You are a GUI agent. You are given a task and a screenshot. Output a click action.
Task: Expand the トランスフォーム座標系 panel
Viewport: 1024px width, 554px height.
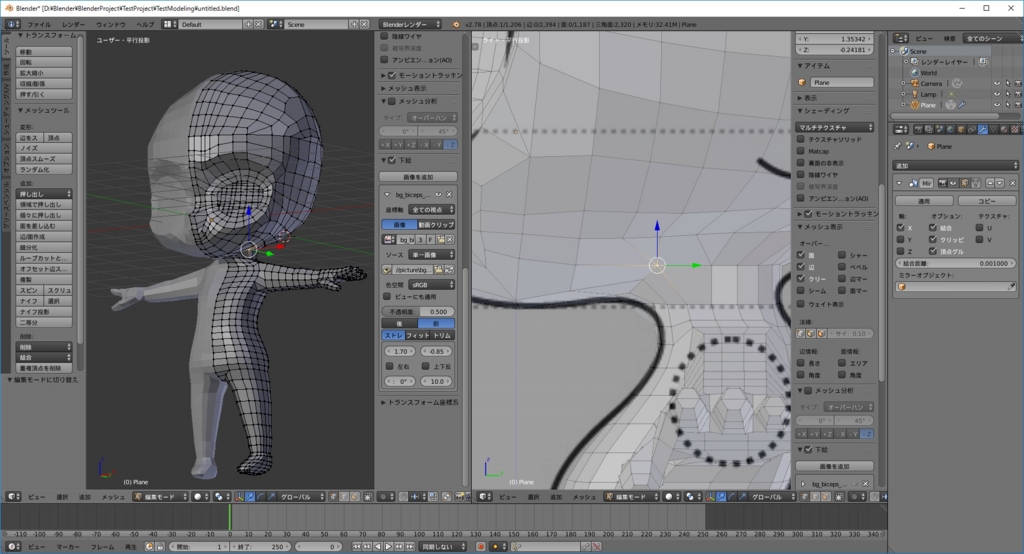coord(420,402)
